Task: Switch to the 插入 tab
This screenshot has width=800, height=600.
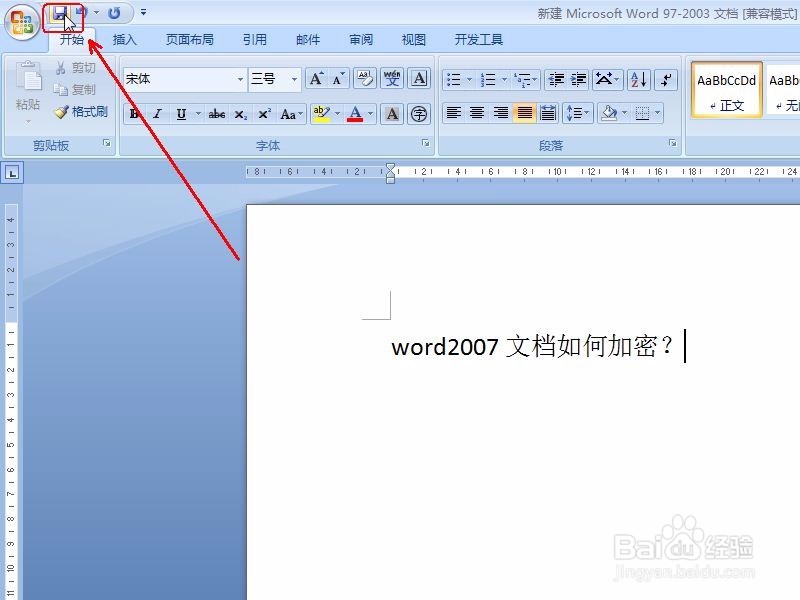Action: coord(124,40)
